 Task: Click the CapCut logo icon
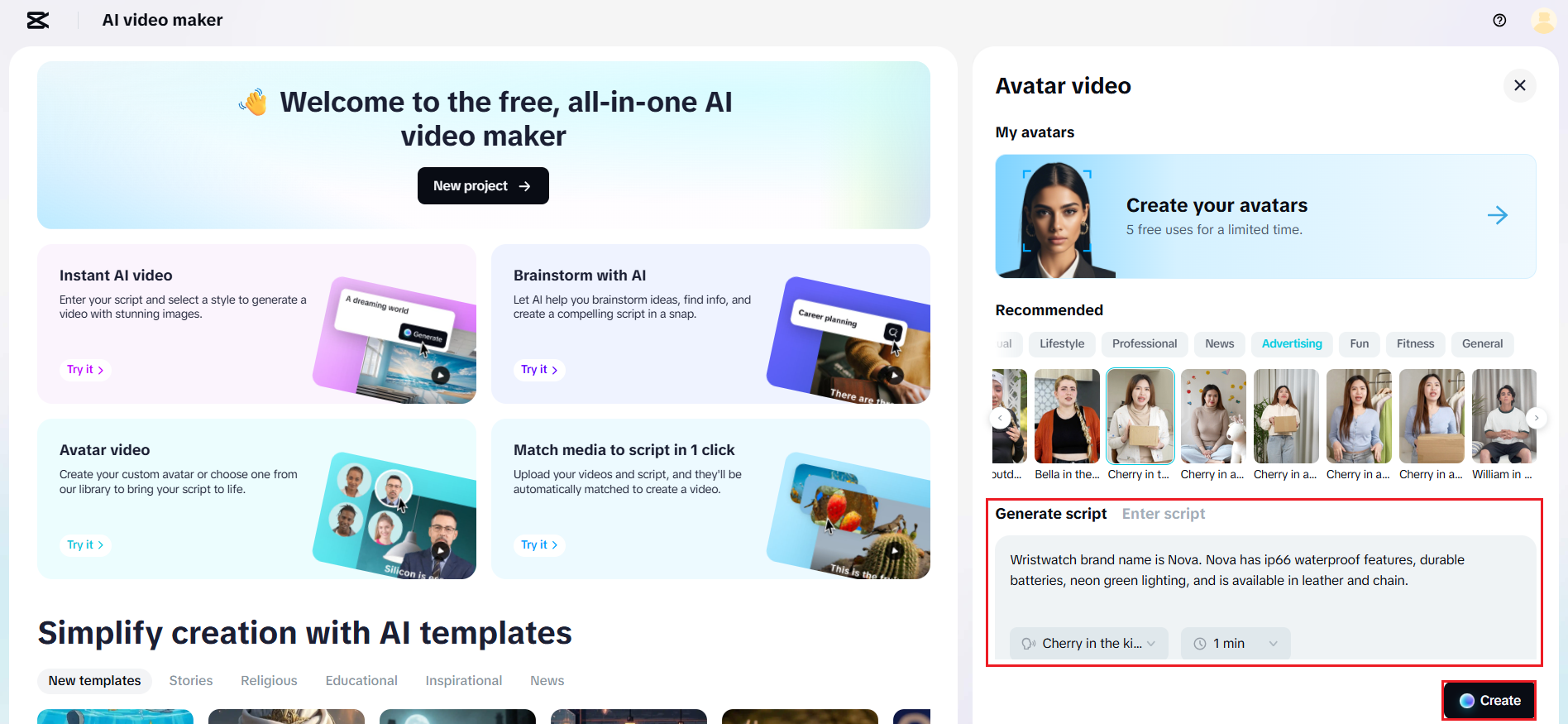tap(38, 20)
